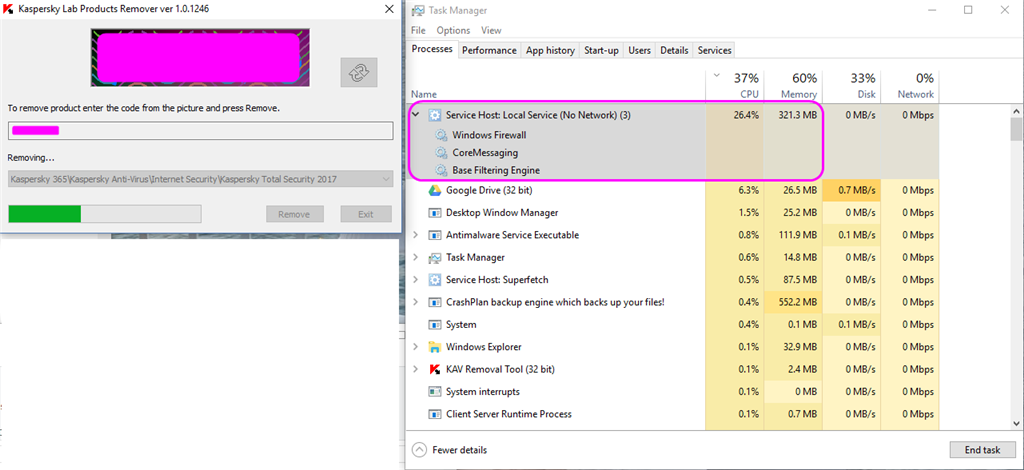The image size is (1024, 470).
Task: Select the 552.2 MB CrashPlan memory value
Action: tap(795, 302)
